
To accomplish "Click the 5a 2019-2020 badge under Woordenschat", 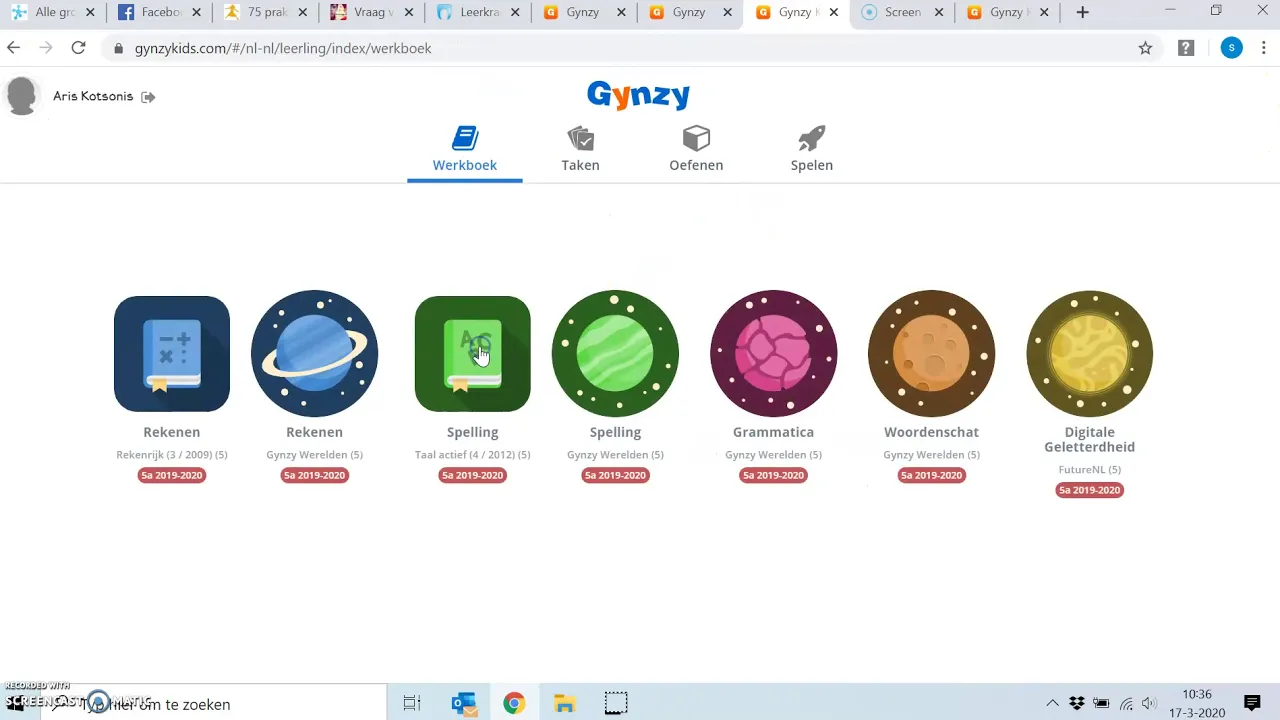I will (931, 475).
